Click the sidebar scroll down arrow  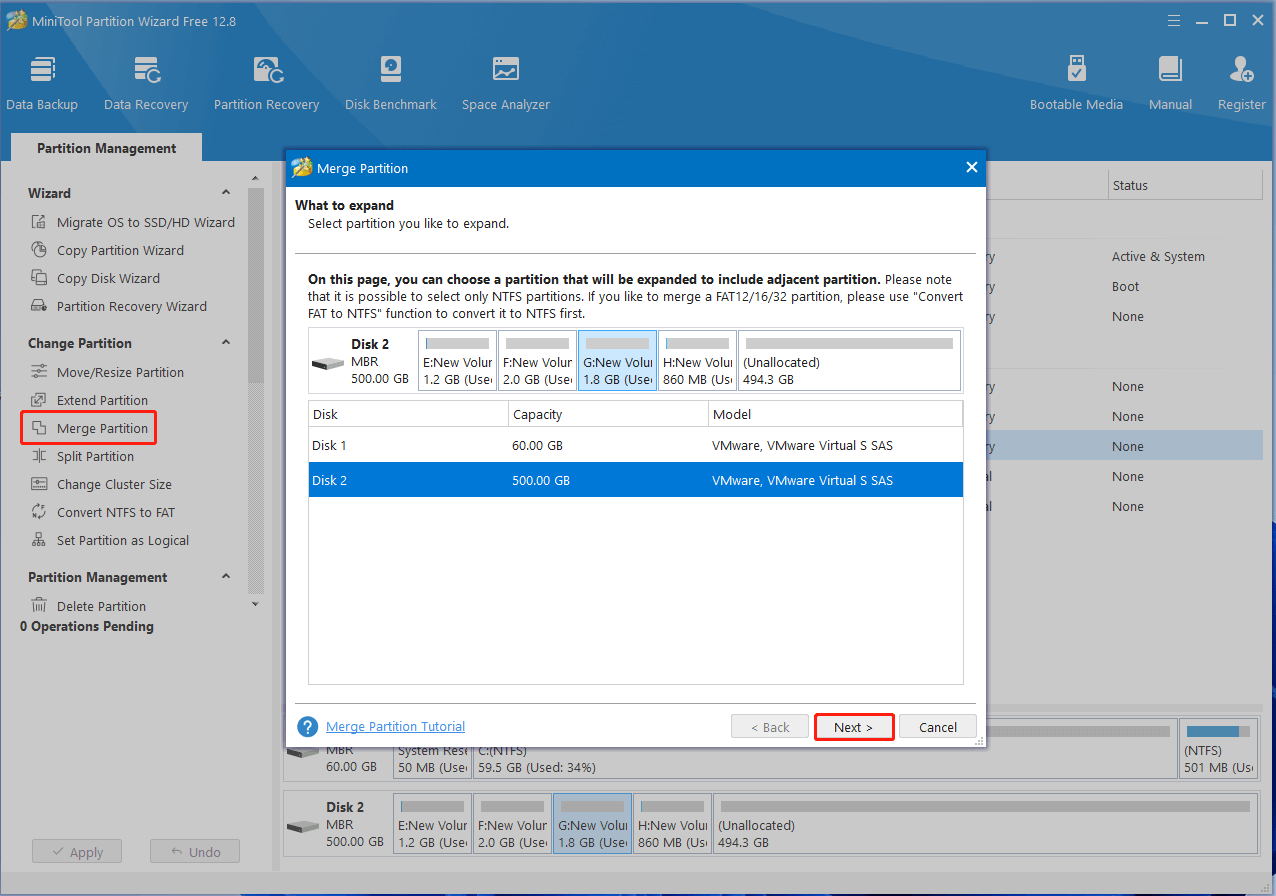tap(255, 604)
